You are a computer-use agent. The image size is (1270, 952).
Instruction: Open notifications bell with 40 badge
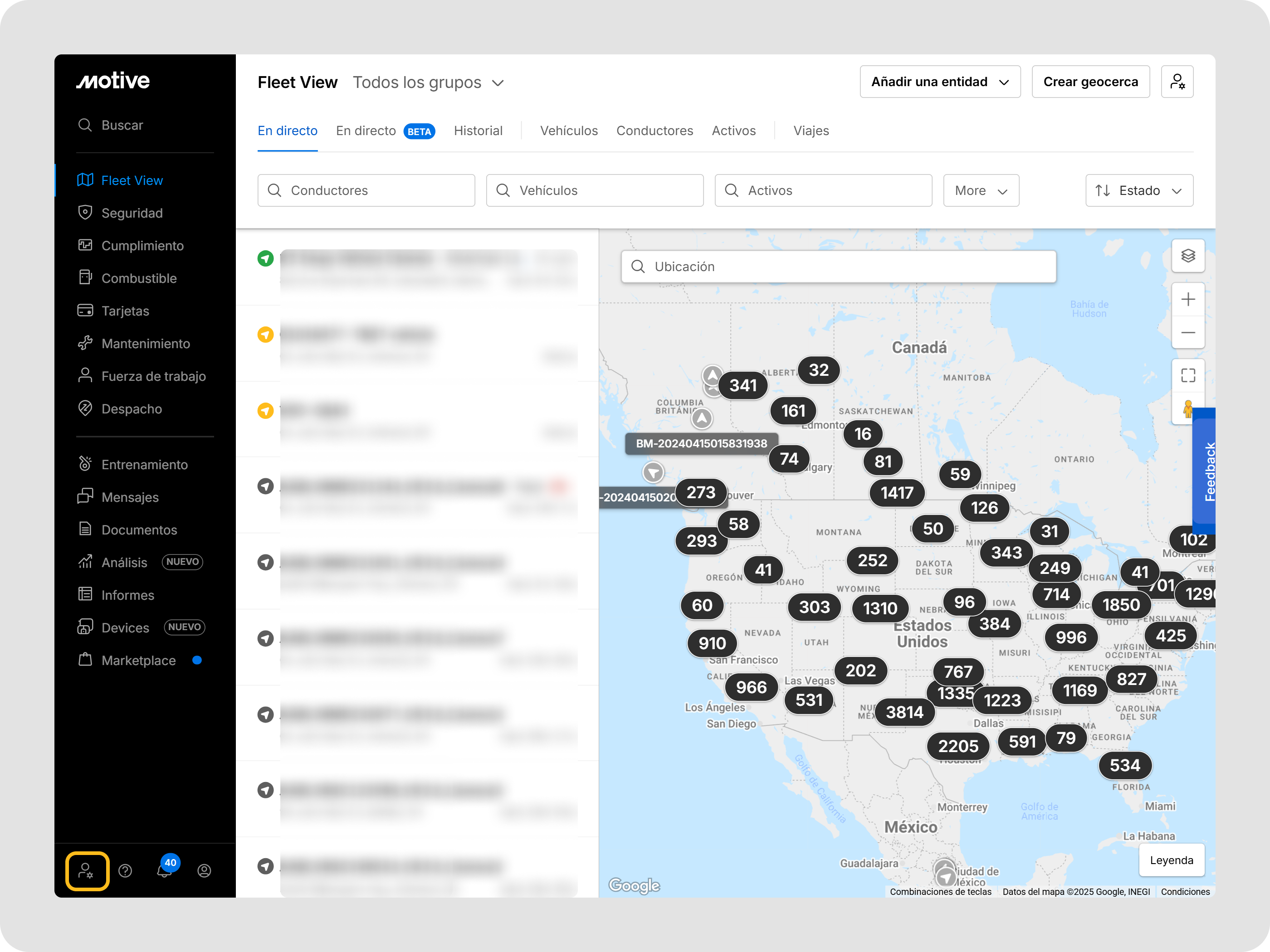click(165, 870)
